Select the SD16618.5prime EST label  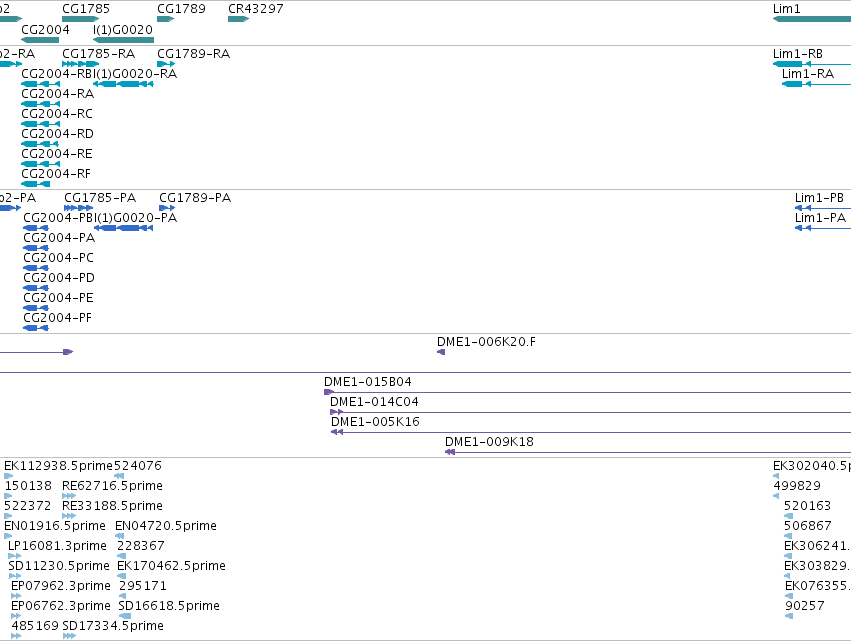click(x=169, y=607)
